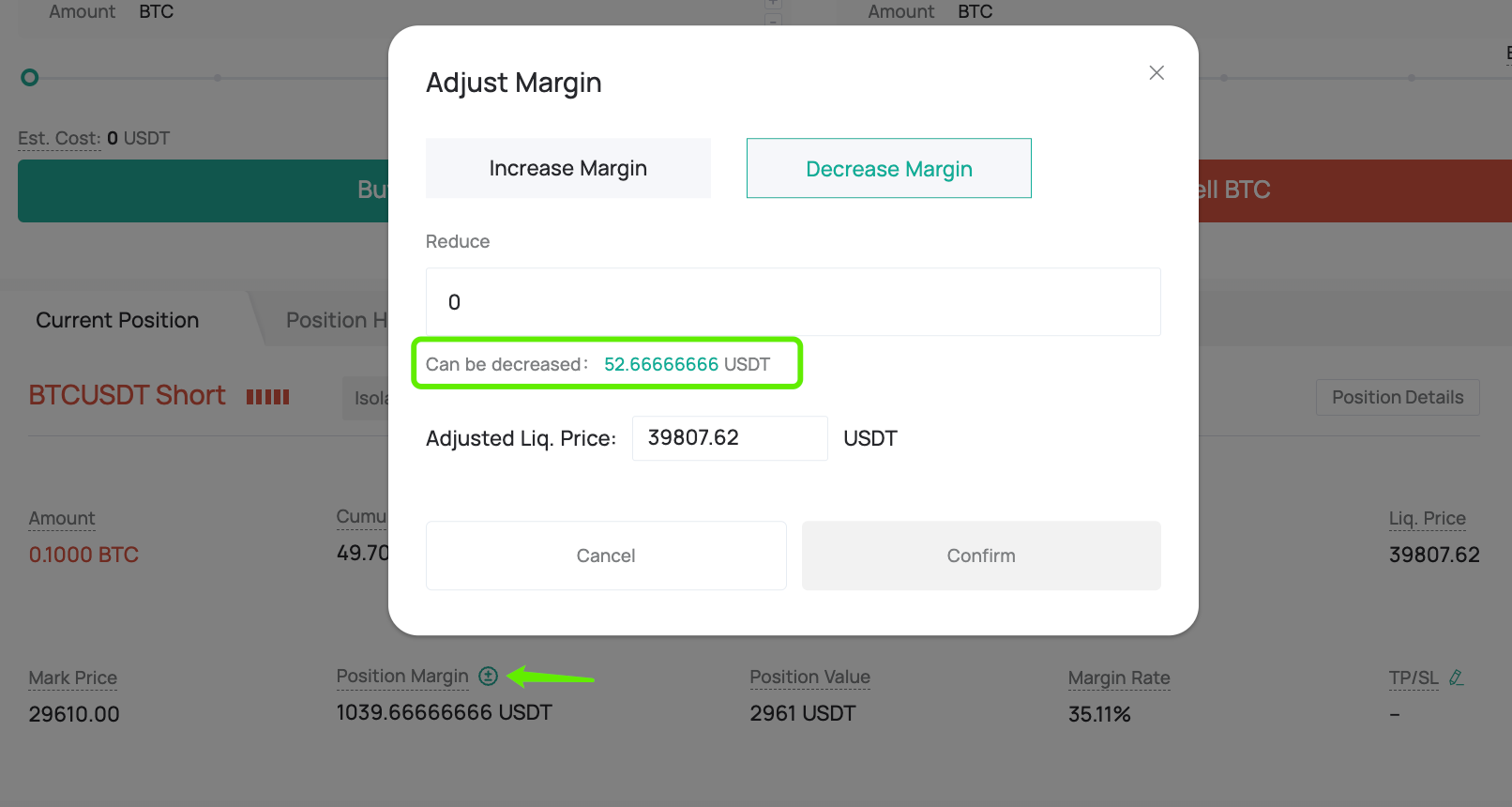This screenshot has width=1512, height=807.
Task: Click the Isolated margin mode tag
Action: coord(366,398)
